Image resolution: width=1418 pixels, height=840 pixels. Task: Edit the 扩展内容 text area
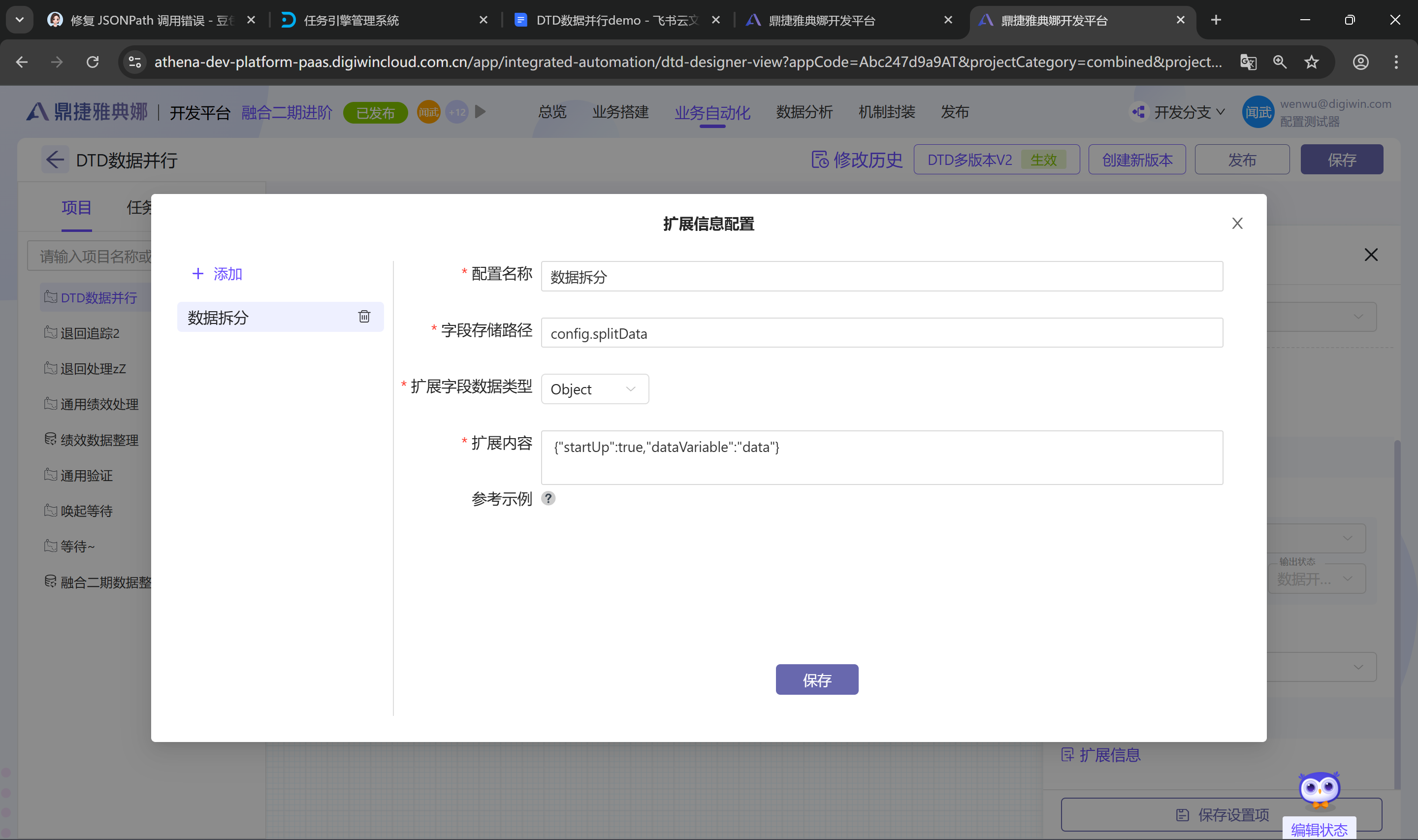882,457
